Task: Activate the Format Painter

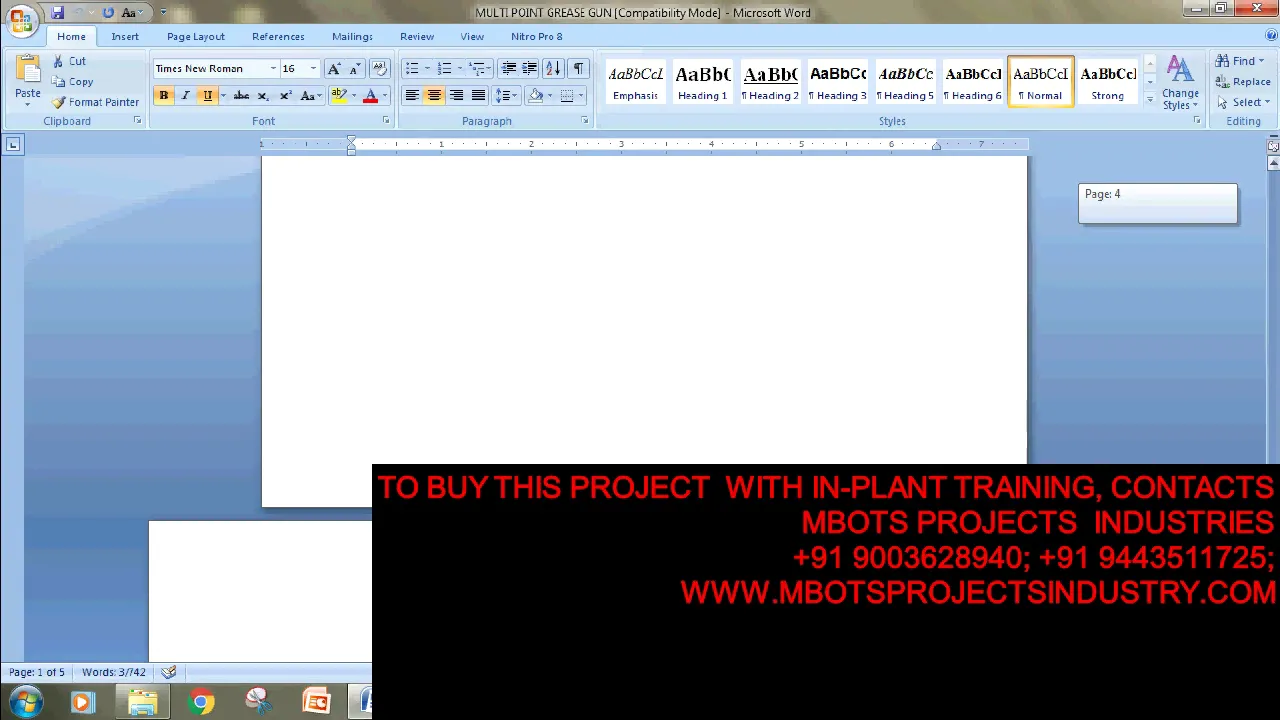Action: (95, 102)
